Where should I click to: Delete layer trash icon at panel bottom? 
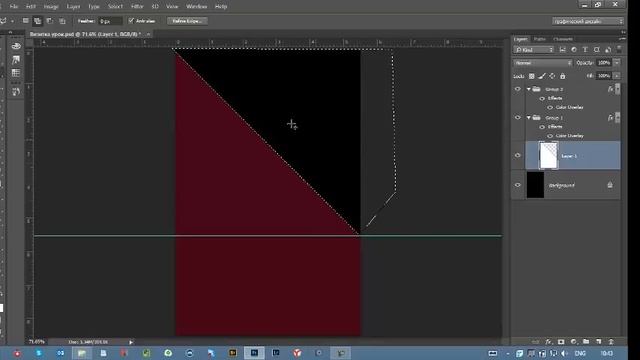click(x=611, y=342)
